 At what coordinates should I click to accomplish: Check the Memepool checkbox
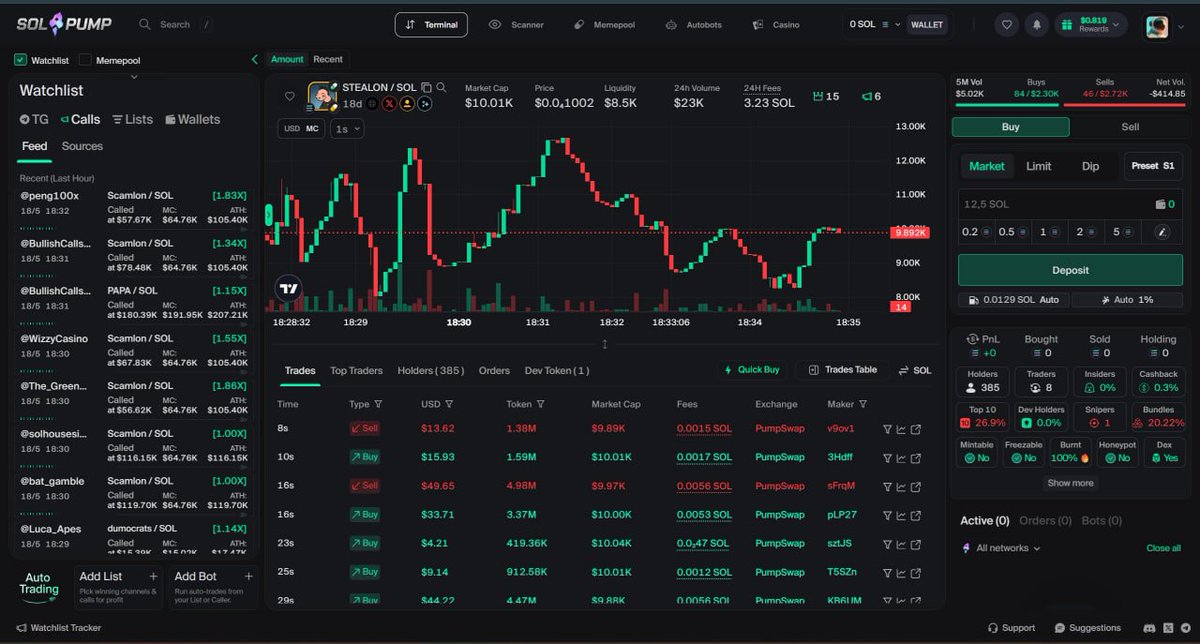85,60
